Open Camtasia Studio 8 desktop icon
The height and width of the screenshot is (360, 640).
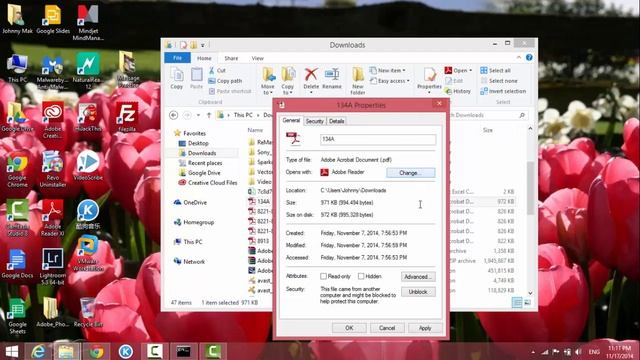click(17, 218)
